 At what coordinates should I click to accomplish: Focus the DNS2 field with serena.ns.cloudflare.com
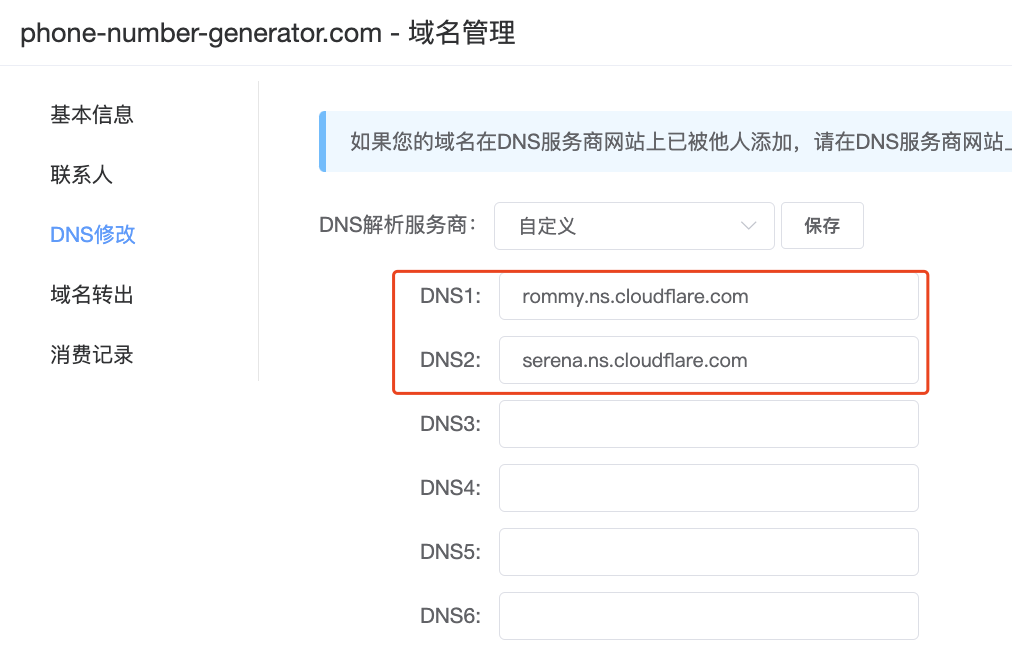pyautogui.click(x=708, y=360)
